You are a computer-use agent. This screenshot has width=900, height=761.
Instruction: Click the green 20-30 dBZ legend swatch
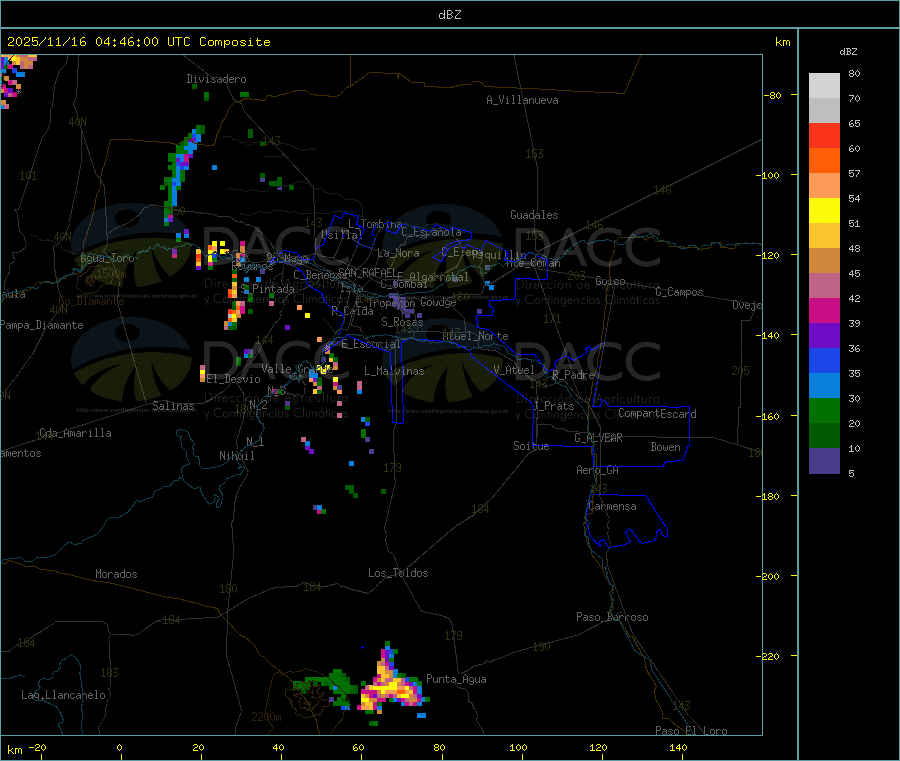point(824,410)
